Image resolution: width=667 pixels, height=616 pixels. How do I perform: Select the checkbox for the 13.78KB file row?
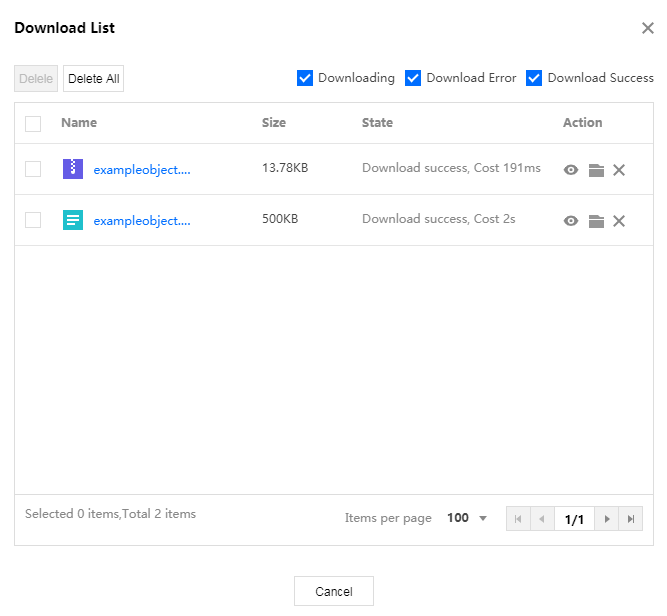tap(33, 169)
